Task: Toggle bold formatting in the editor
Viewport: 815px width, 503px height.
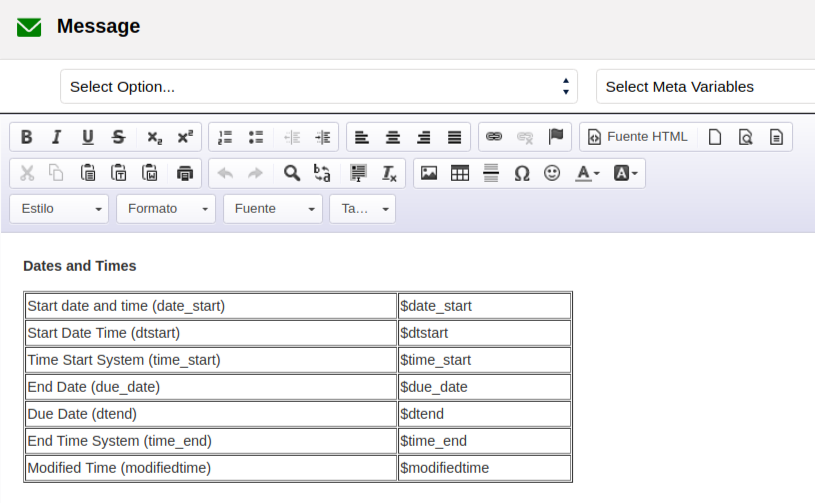Action: click(x=27, y=137)
